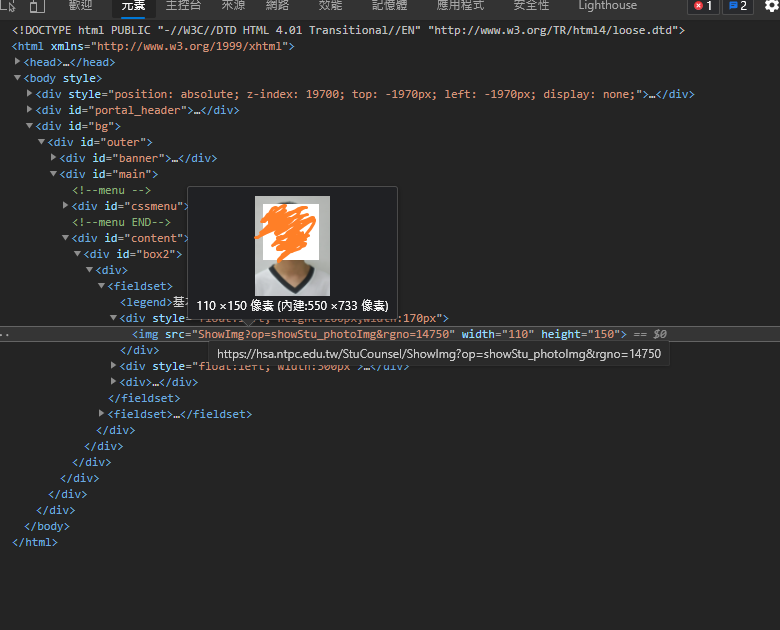Select the img element row

tap(390, 334)
